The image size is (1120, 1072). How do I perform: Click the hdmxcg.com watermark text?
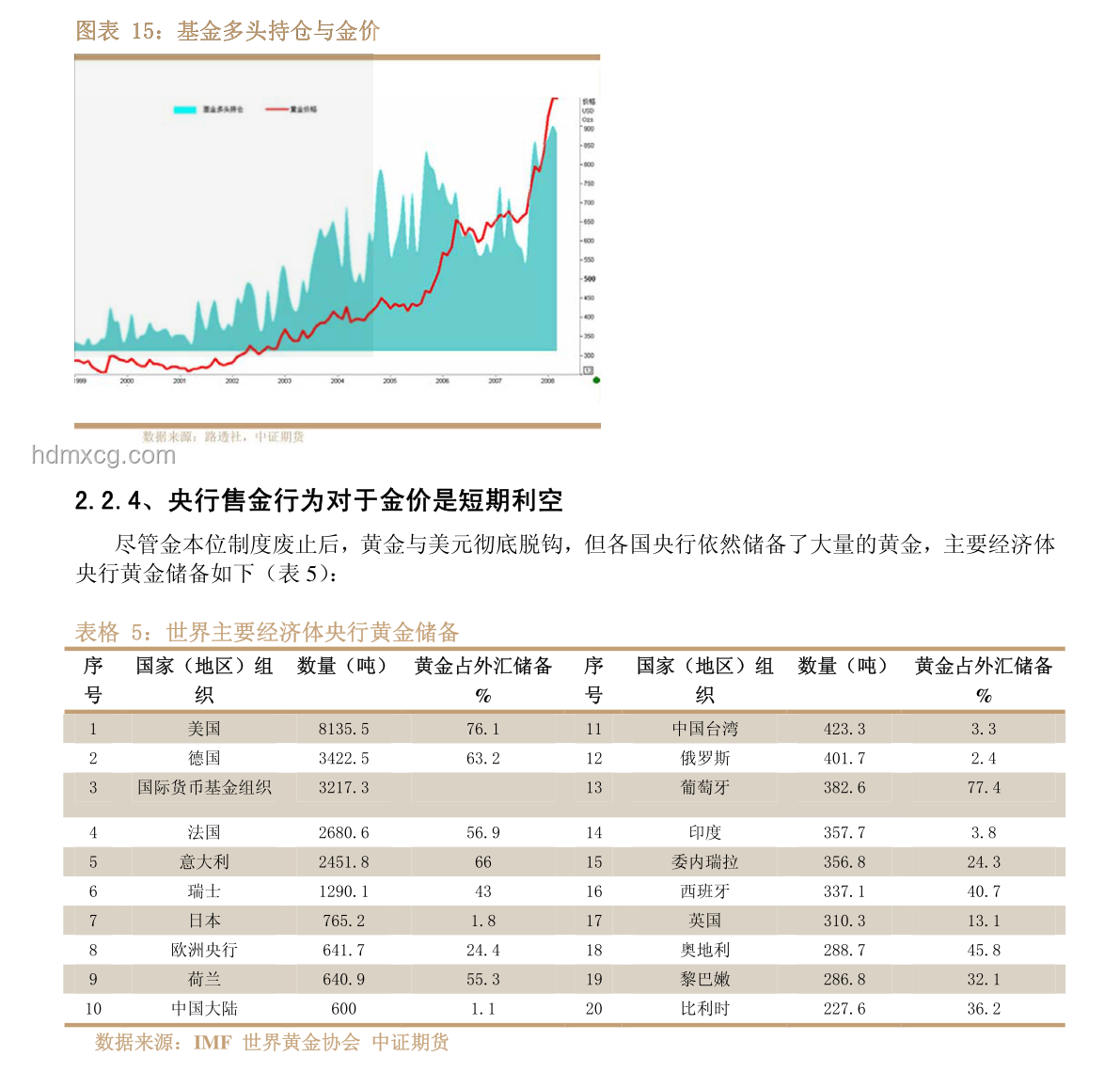tap(103, 455)
